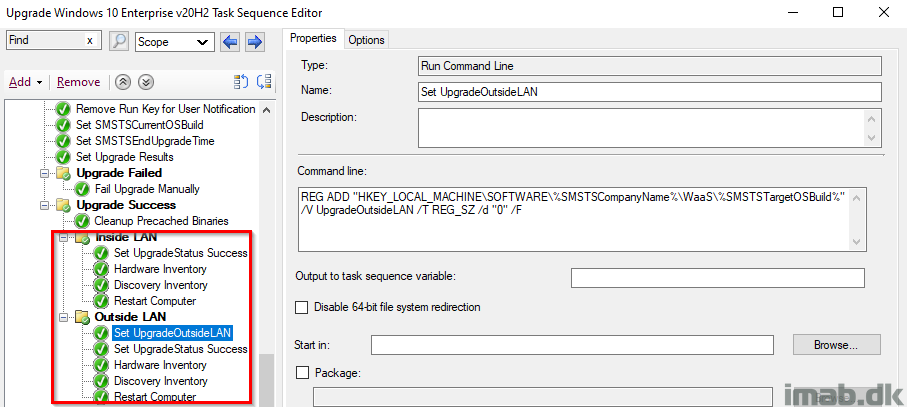Click the task sequence tree scrollbar
This screenshot has width=907, height=407.
pyautogui.click(x=266, y=253)
